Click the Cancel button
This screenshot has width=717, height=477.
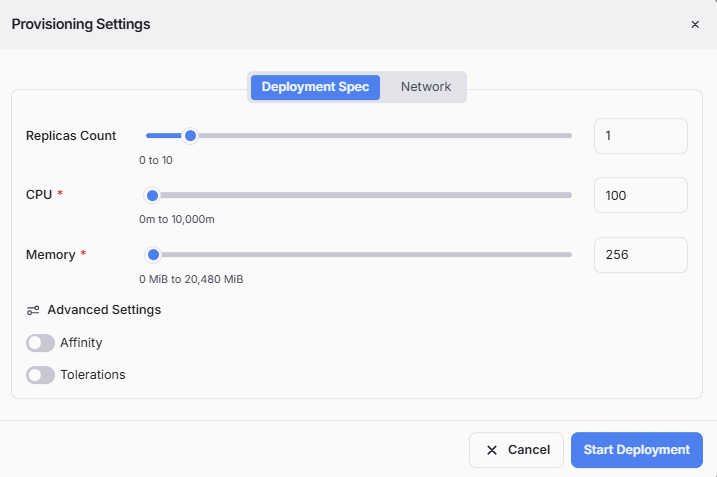pyautogui.click(x=516, y=450)
